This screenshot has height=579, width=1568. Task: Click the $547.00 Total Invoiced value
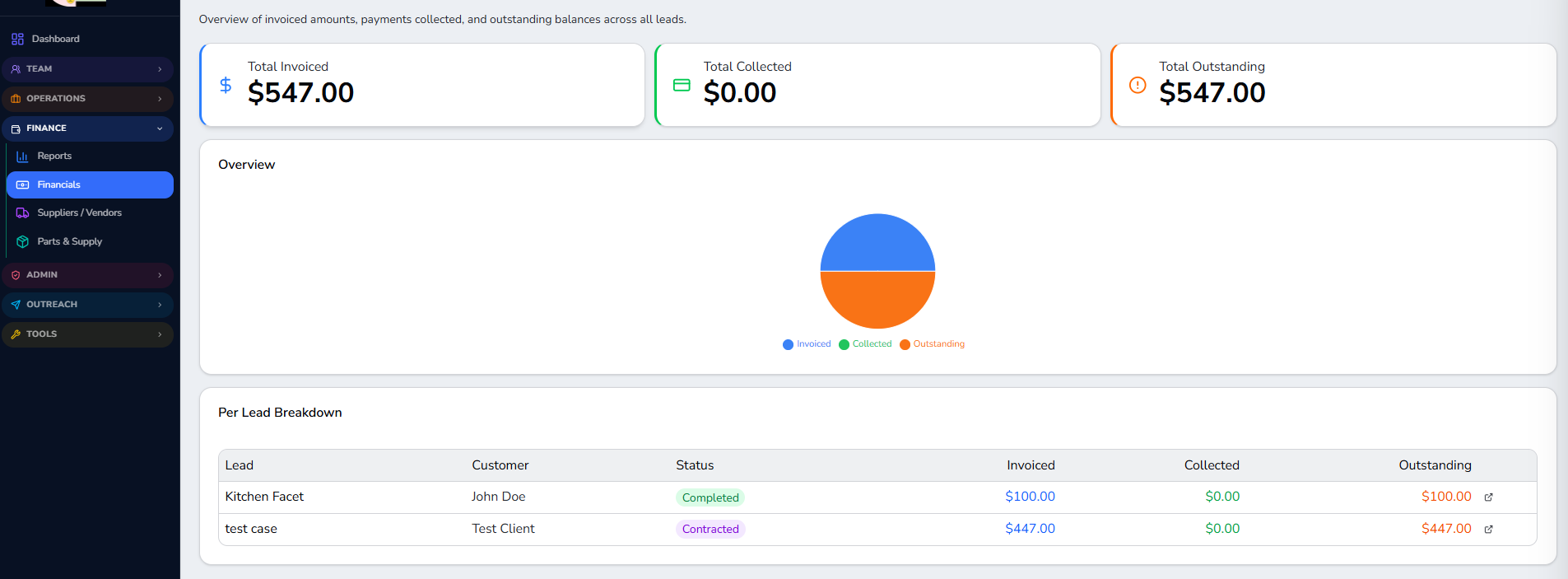click(x=300, y=92)
